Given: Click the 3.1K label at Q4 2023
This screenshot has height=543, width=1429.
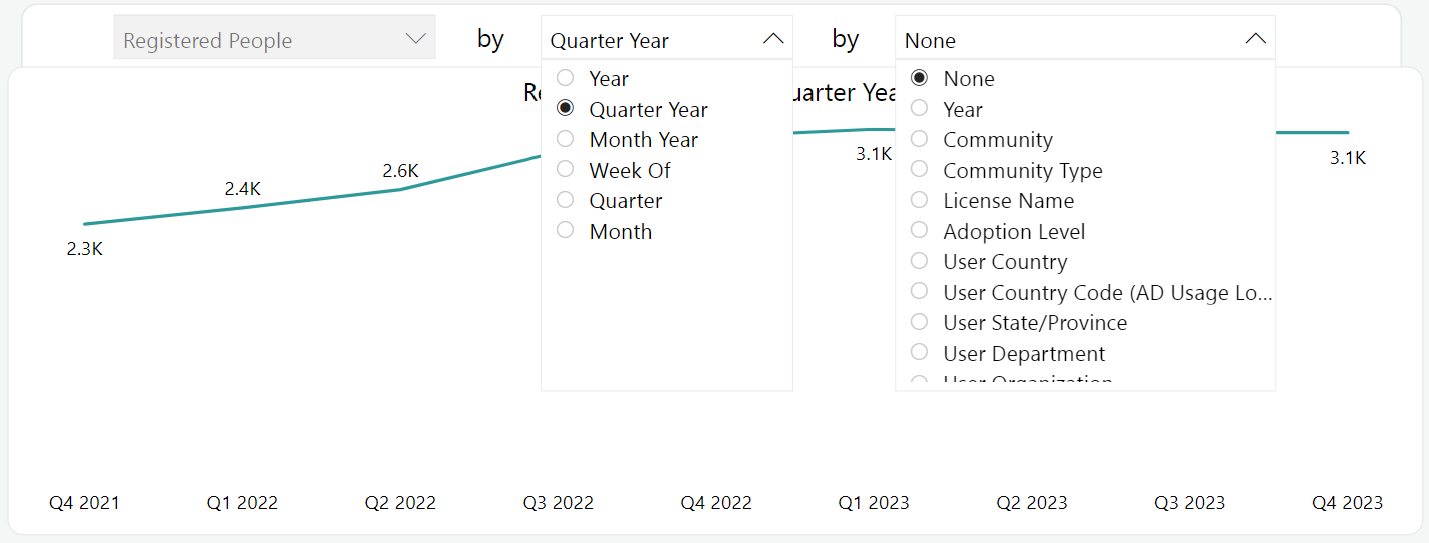Looking at the screenshot, I should 1348,158.
